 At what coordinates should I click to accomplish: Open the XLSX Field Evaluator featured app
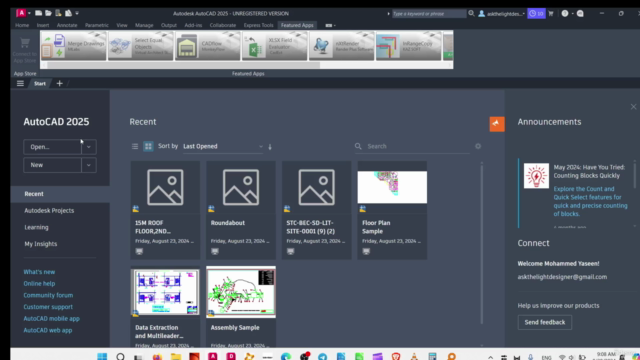274,47
